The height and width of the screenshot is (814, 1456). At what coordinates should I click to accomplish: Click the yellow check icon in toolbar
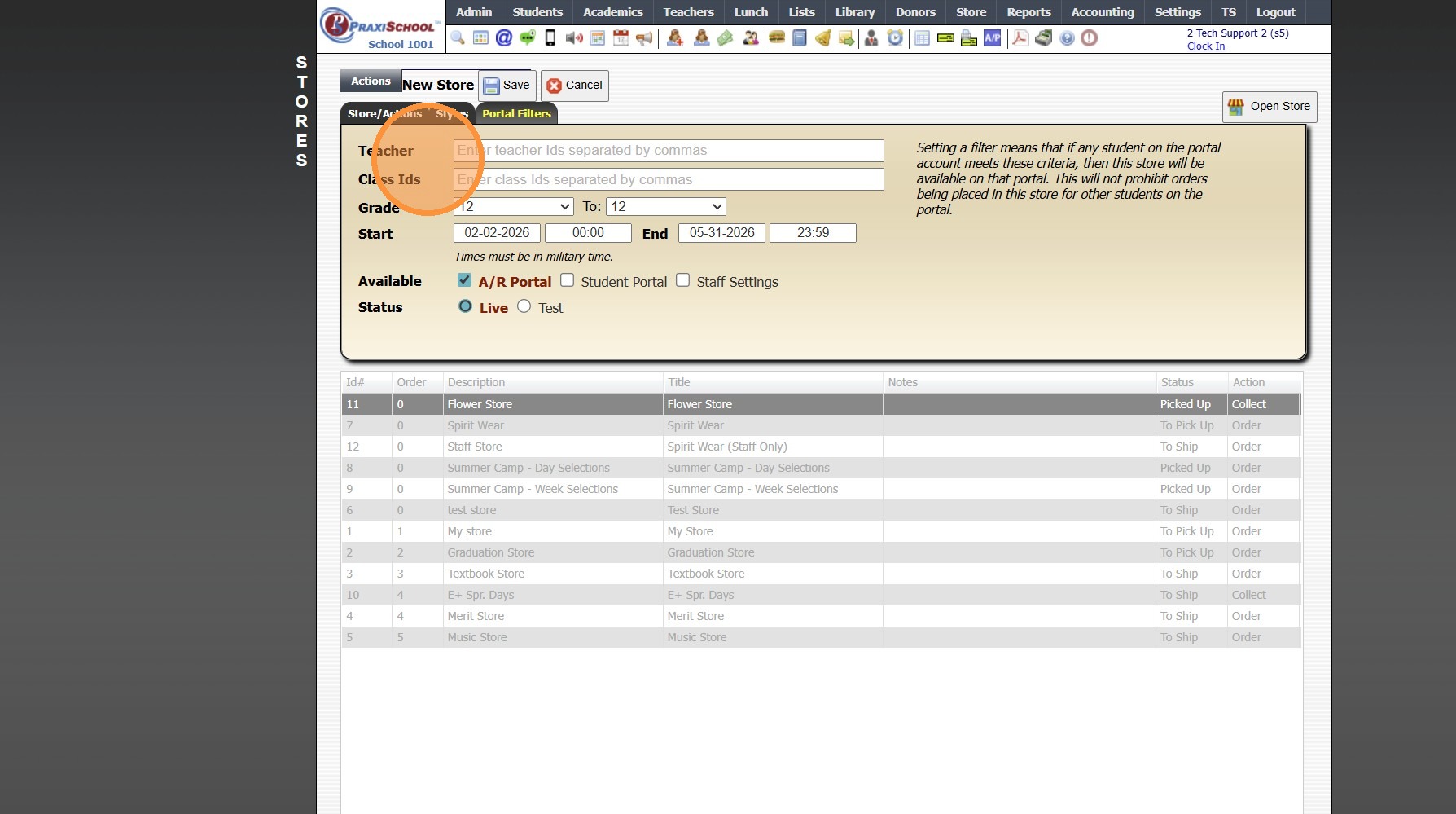[x=945, y=38]
